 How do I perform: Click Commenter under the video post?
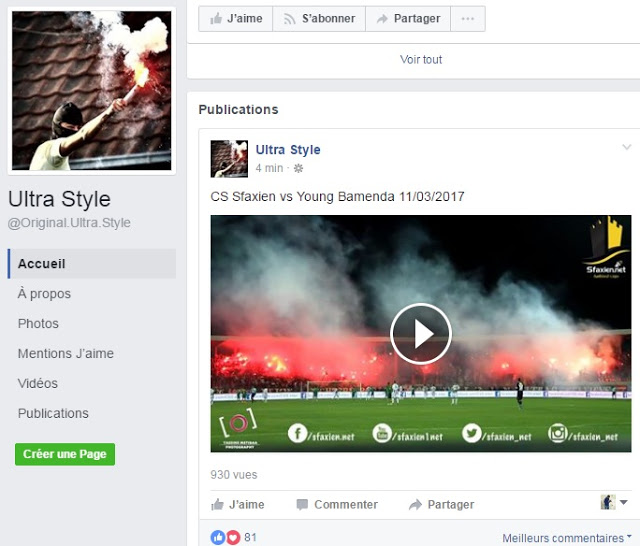tap(337, 505)
